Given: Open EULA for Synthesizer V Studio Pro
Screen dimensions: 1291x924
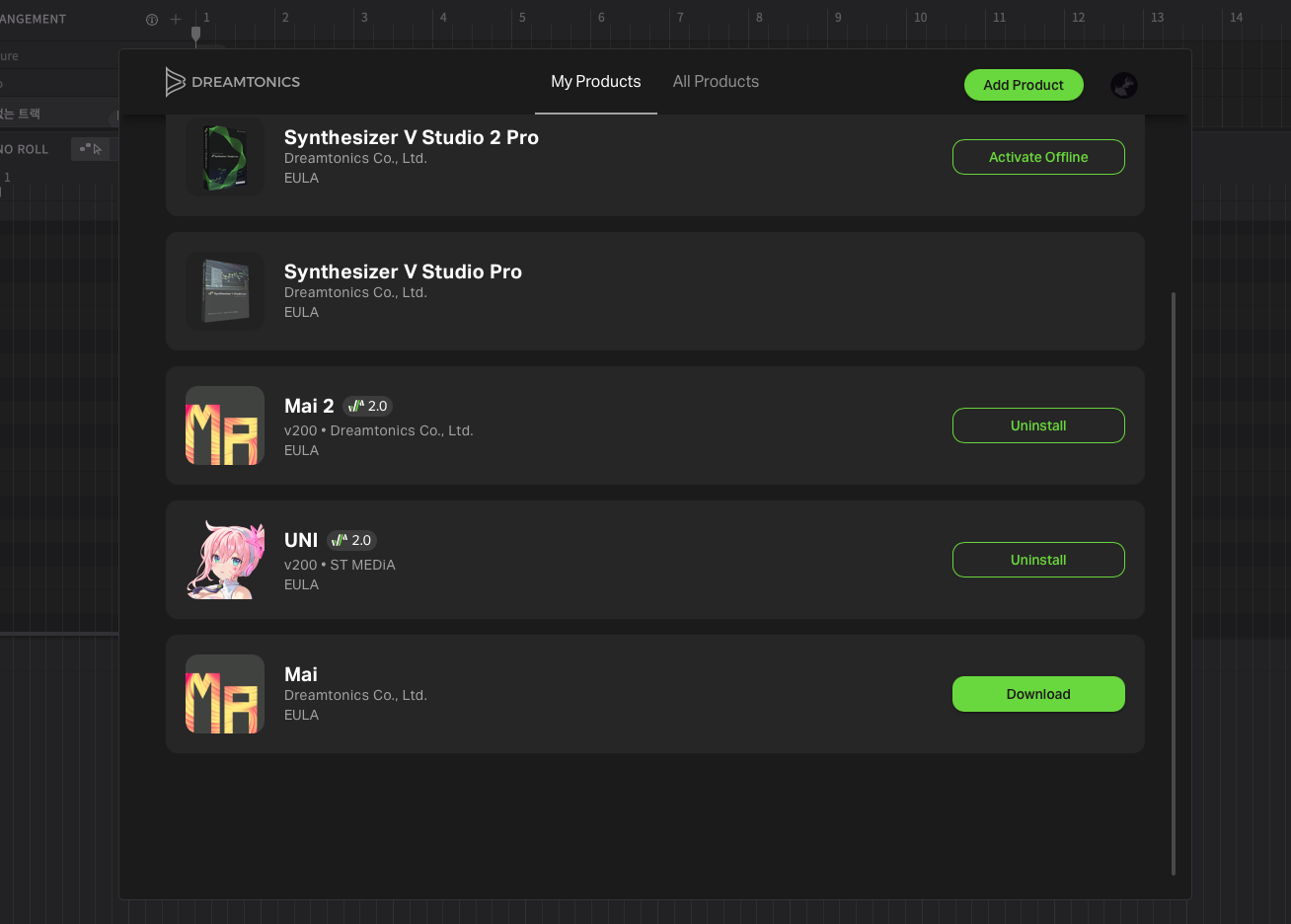Looking at the screenshot, I should (x=301, y=312).
